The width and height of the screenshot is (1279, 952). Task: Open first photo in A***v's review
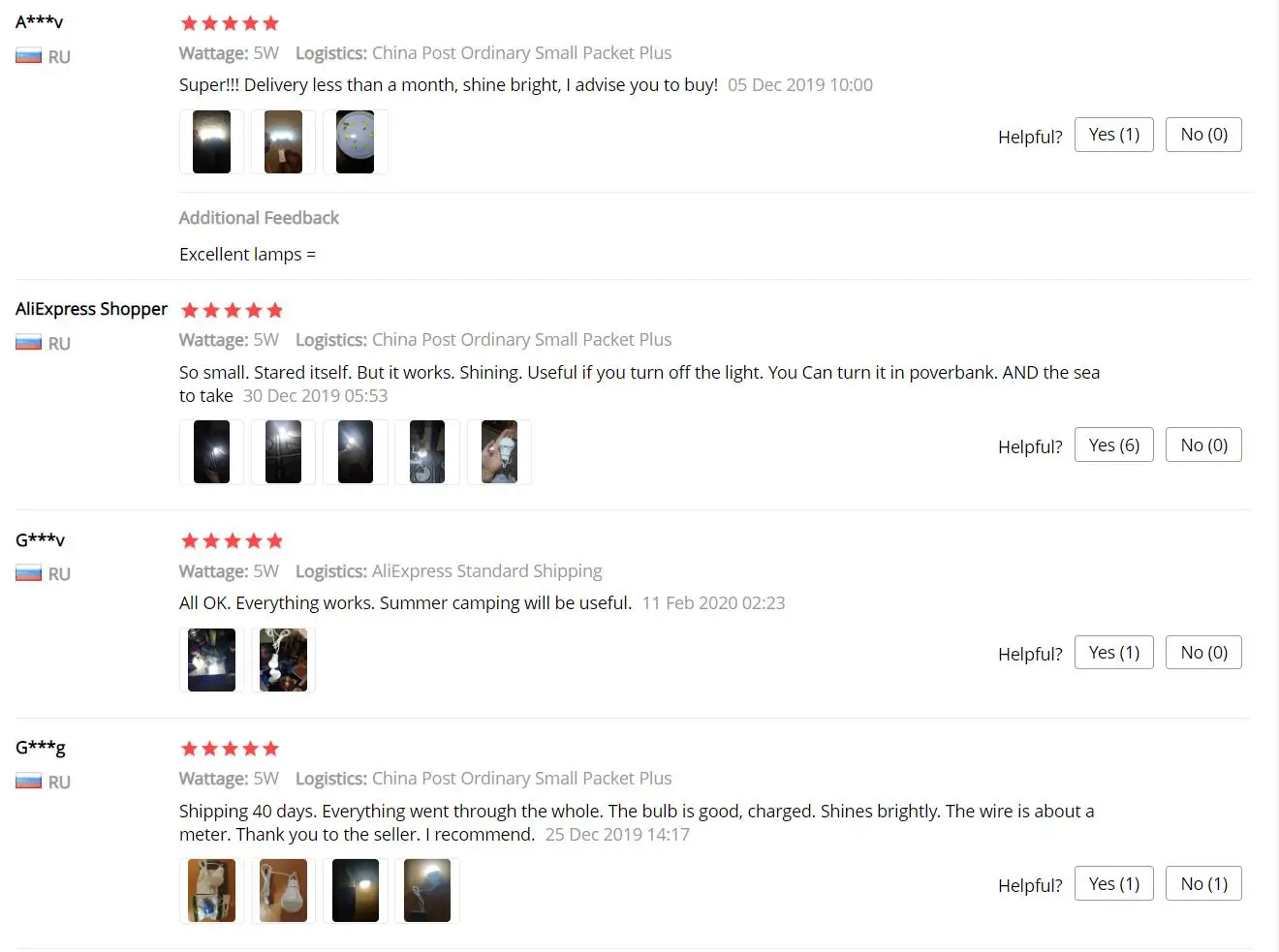coord(211,141)
